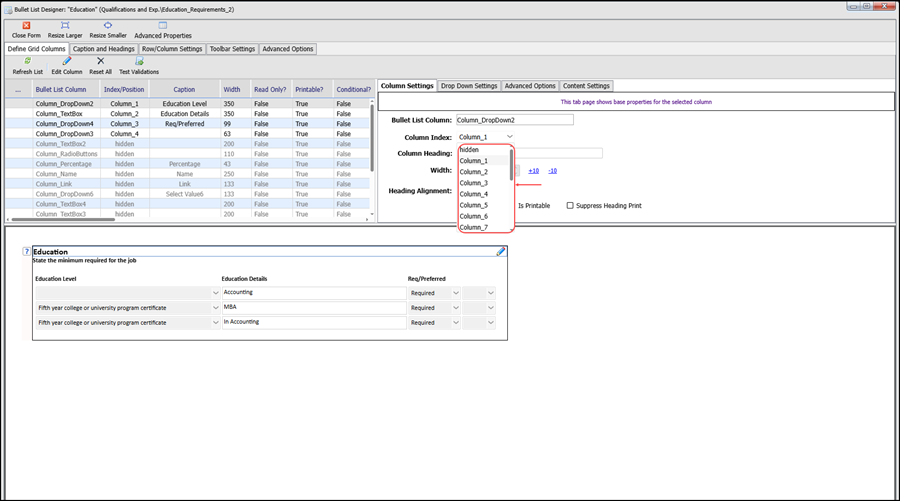This screenshot has height=501, width=900.
Task: Click the +10 width link
Action: click(x=534, y=170)
